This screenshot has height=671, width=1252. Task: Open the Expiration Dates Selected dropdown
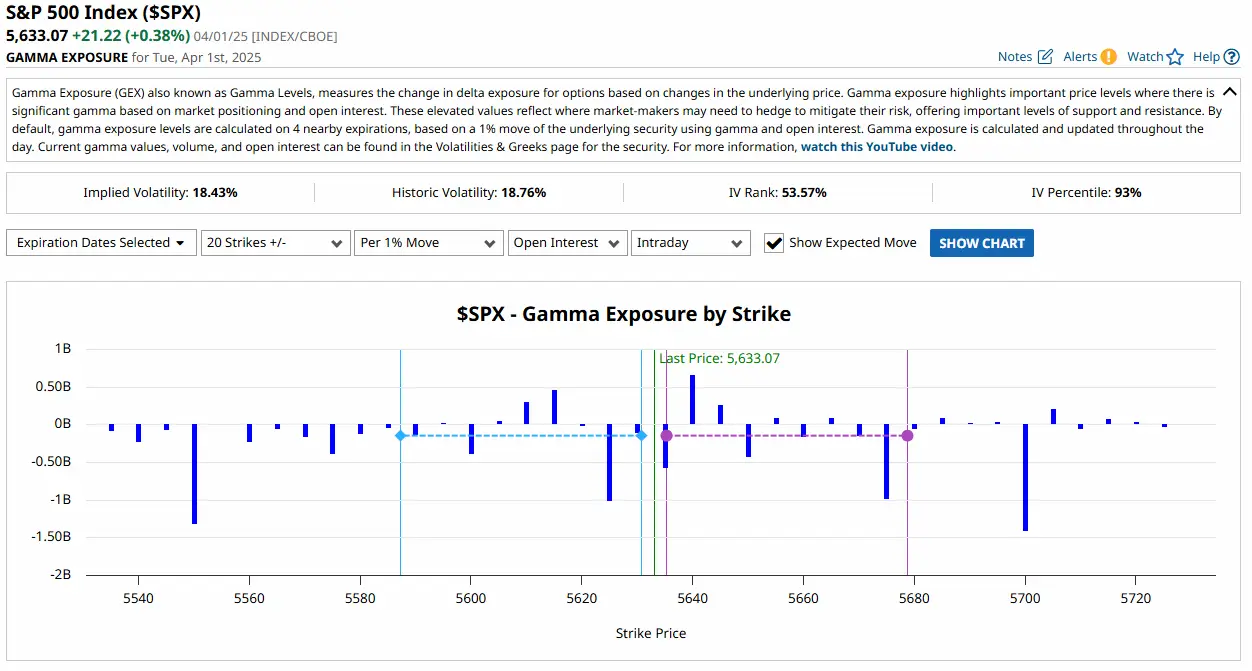click(x=101, y=243)
